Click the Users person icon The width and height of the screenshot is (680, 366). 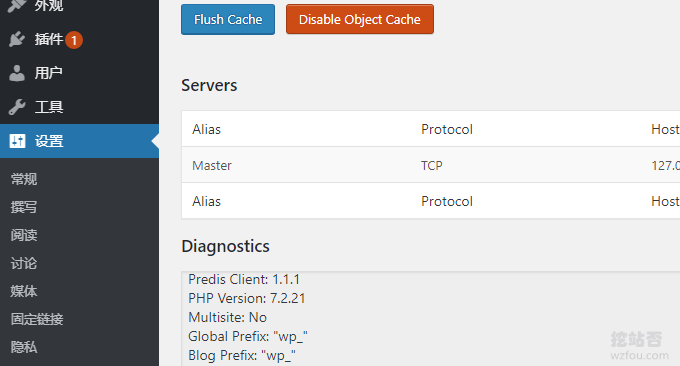point(17,73)
